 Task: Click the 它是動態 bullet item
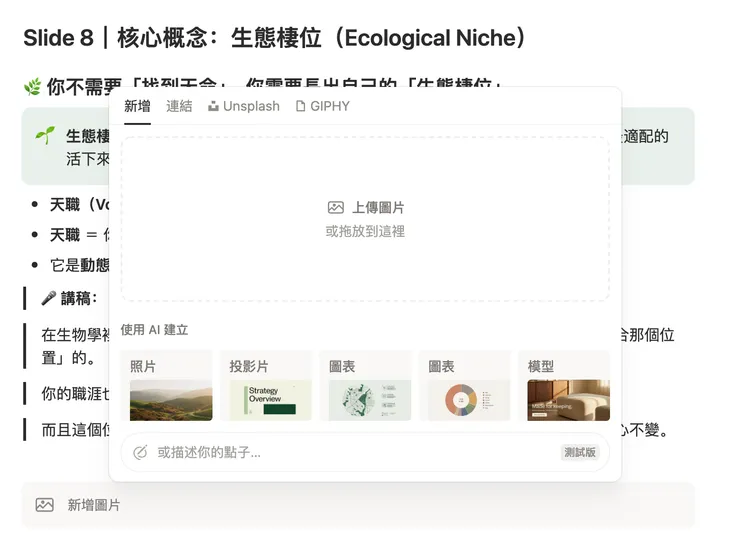point(80,265)
